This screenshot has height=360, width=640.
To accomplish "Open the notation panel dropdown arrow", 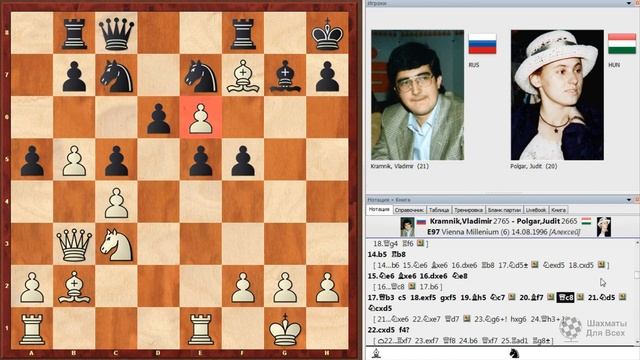I will click(629, 200).
